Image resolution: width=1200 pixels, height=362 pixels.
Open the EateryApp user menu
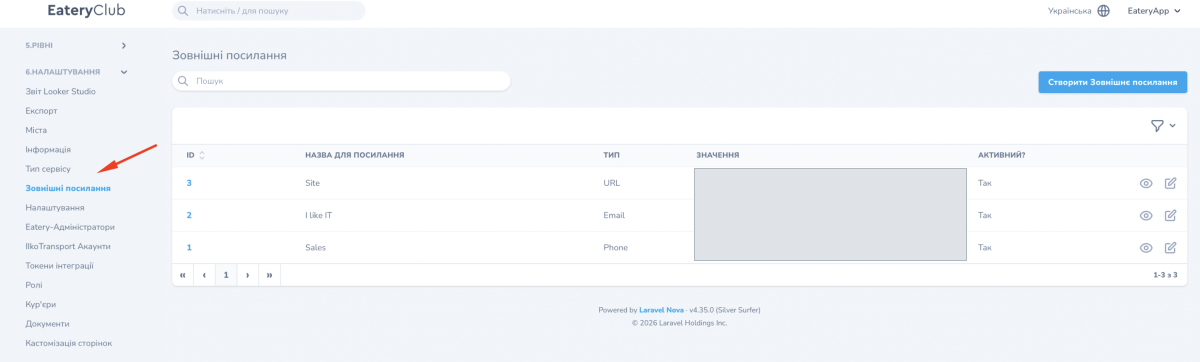[1154, 11]
